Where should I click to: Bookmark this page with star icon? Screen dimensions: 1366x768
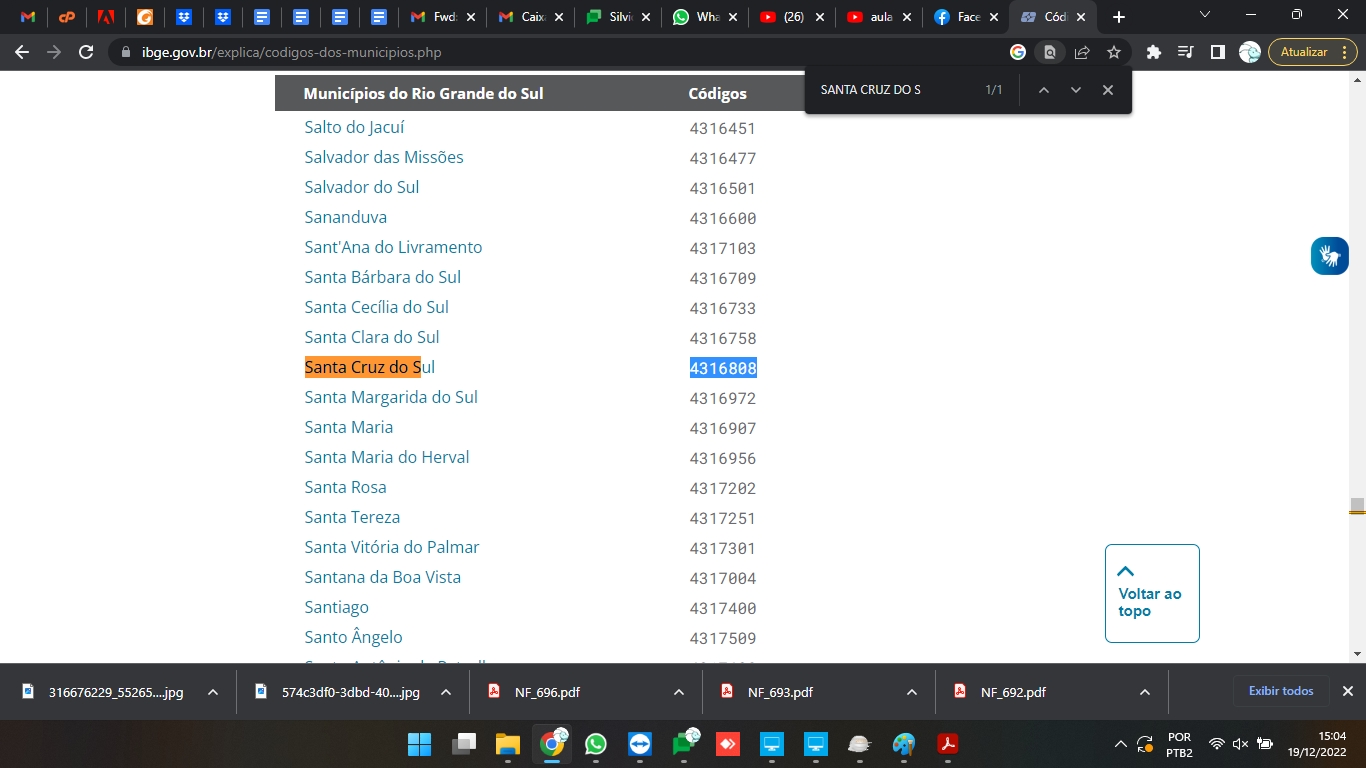(x=1114, y=52)
